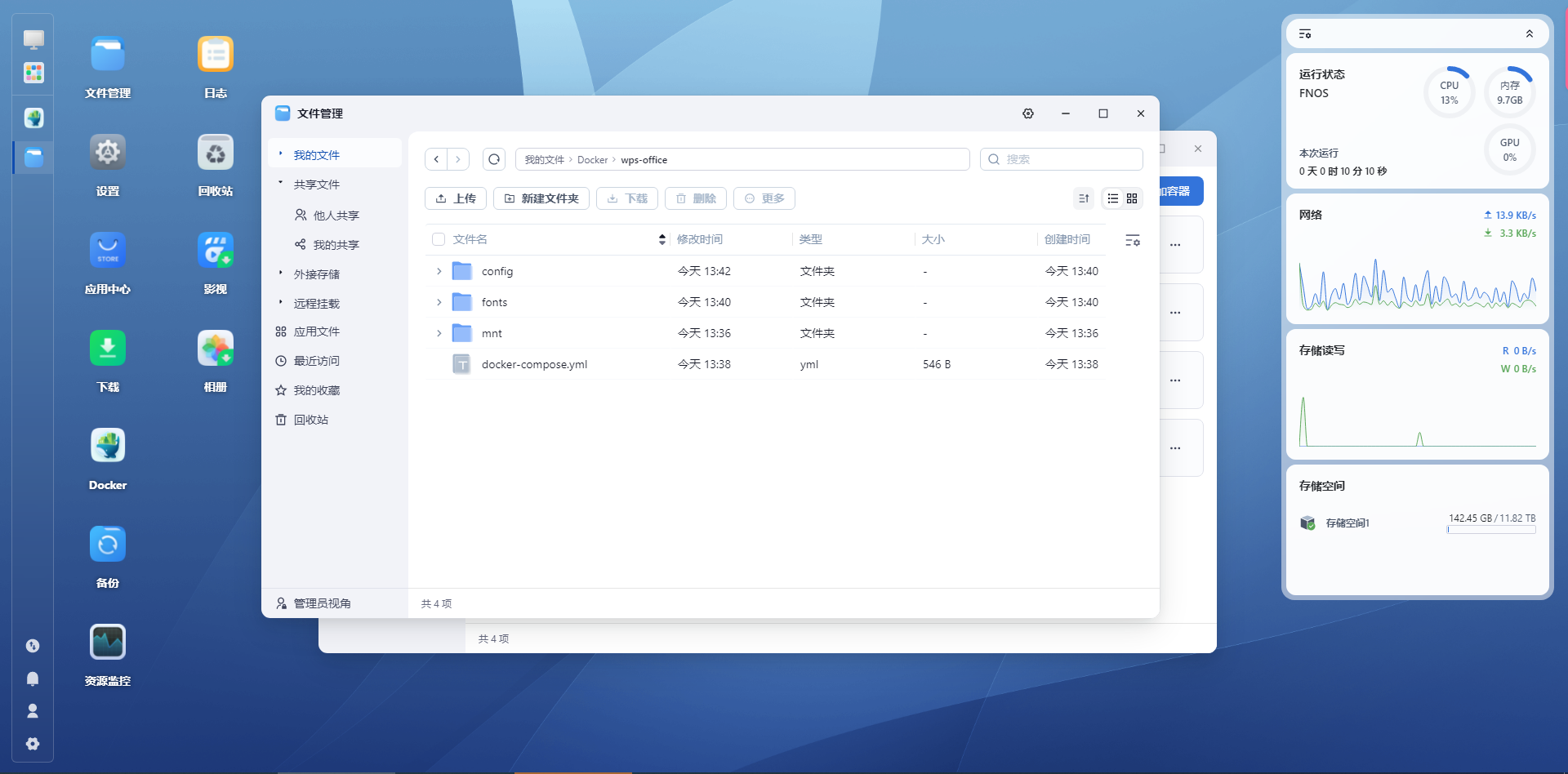1568x774 pixels.
Task: Open the sort order icon
Action: [1084, 198]
